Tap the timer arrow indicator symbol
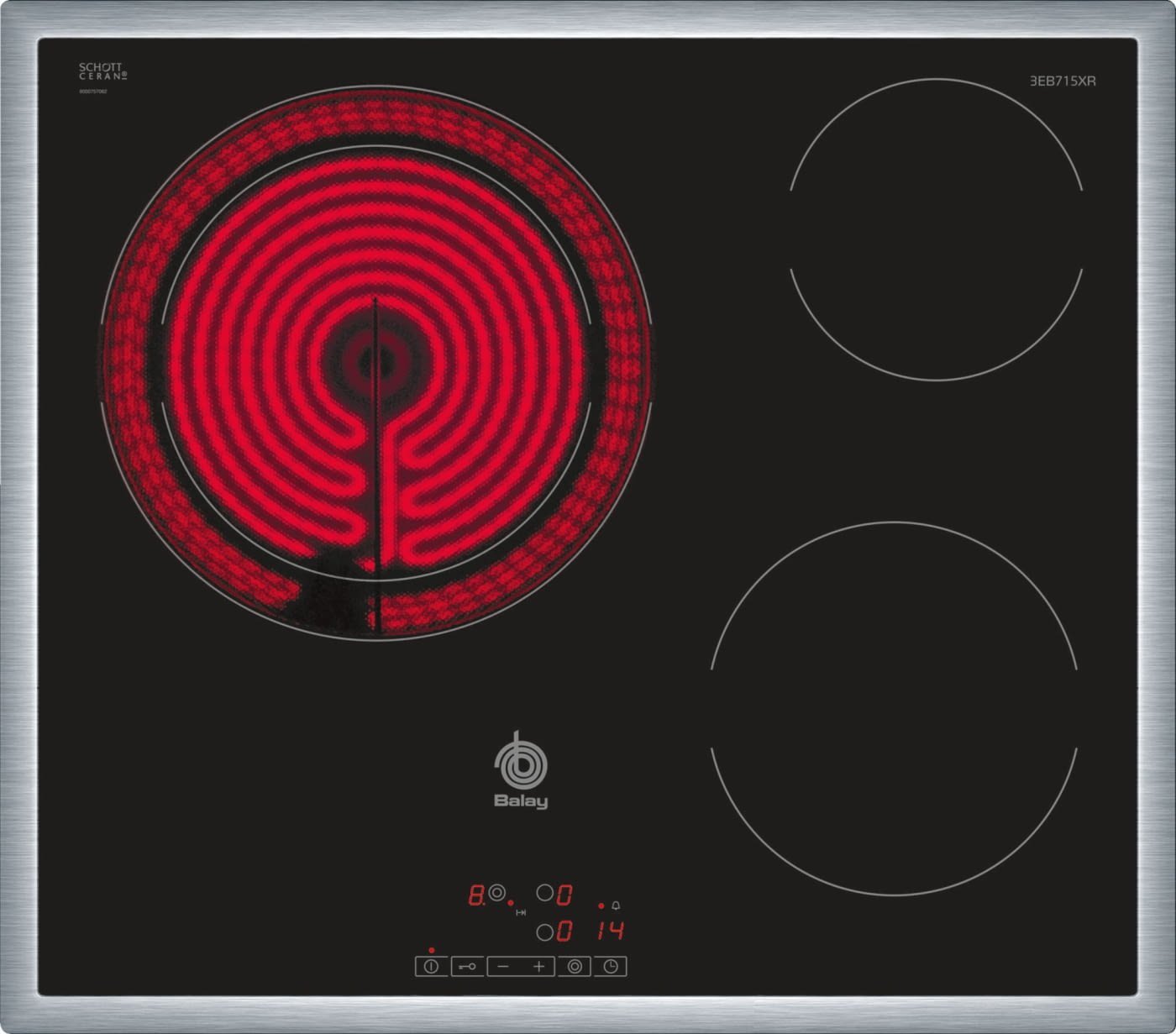The height and width of the screenshot is (1034, 1176). (x=521, y=912)
